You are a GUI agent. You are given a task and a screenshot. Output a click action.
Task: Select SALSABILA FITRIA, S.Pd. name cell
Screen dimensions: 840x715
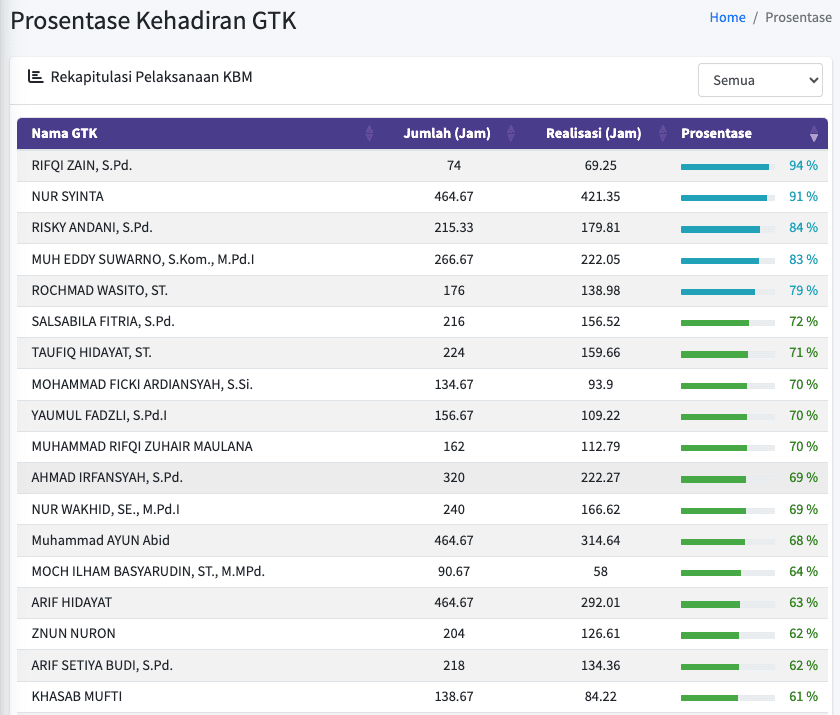click(103, 321)
